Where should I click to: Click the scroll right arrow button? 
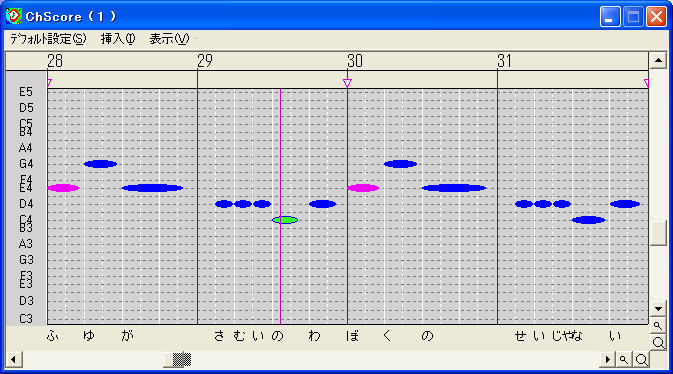pos(607,359)
